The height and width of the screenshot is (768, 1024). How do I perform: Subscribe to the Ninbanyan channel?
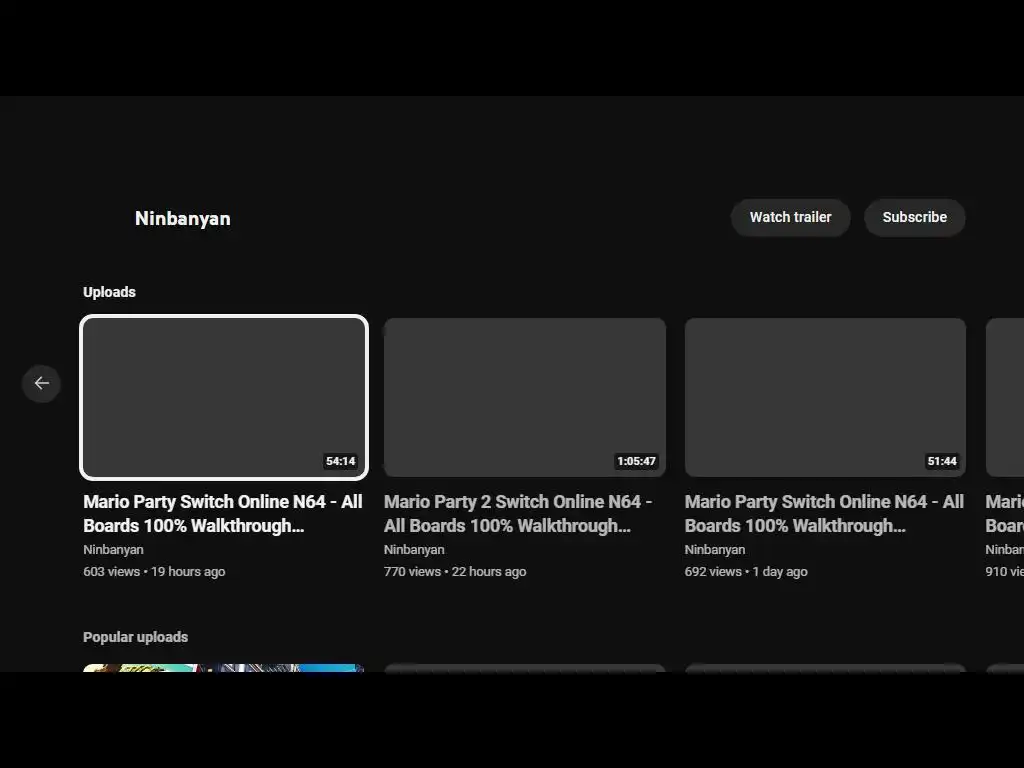(914, 217)
